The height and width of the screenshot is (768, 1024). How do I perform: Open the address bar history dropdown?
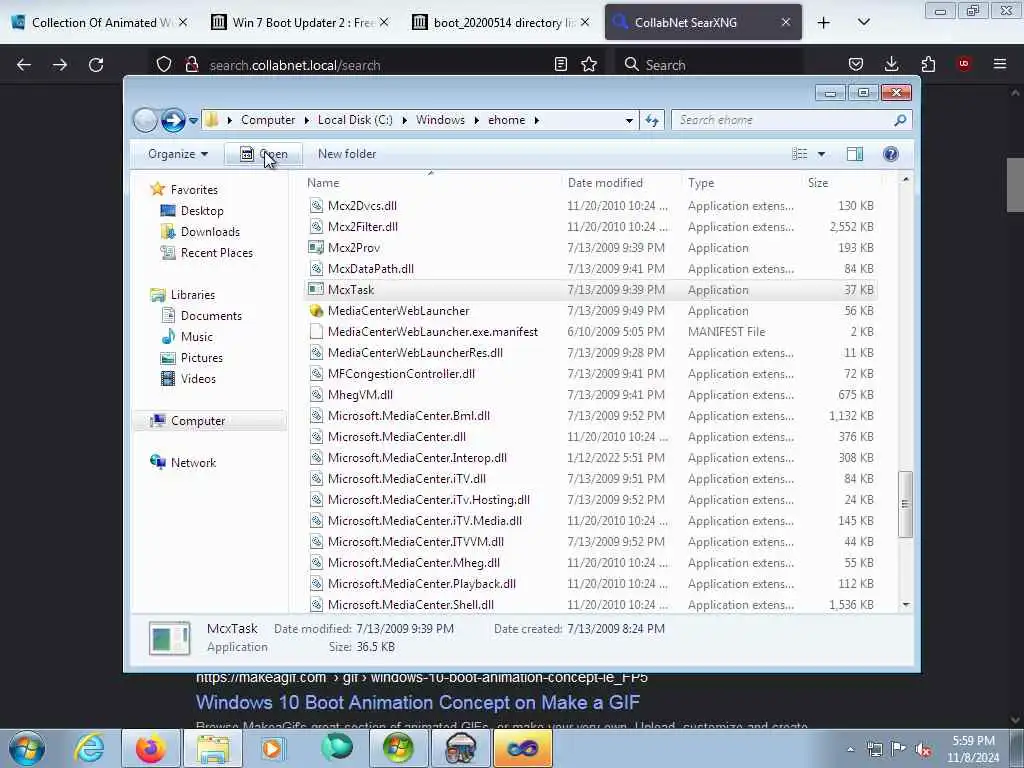click(629, 120)
